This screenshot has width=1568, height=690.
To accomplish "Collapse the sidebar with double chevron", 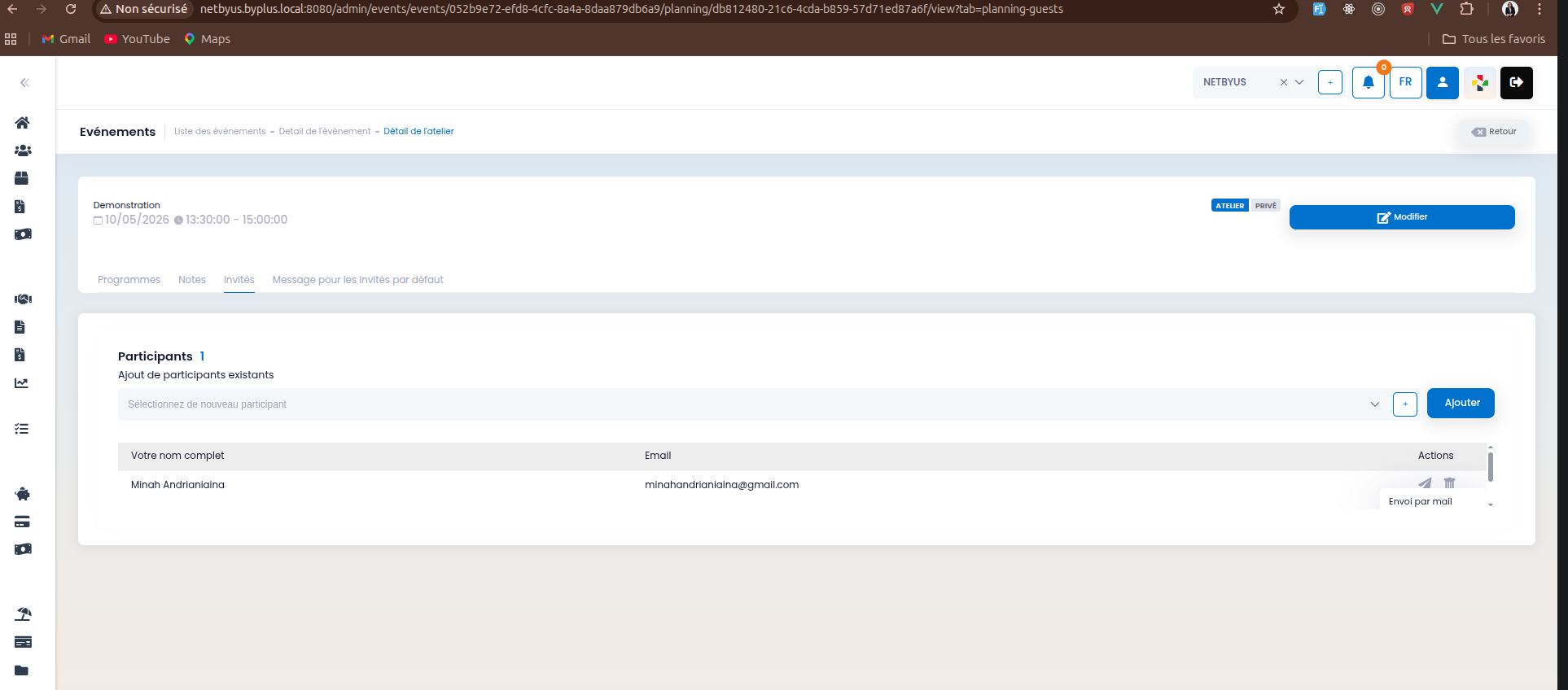I will (24, 82).
